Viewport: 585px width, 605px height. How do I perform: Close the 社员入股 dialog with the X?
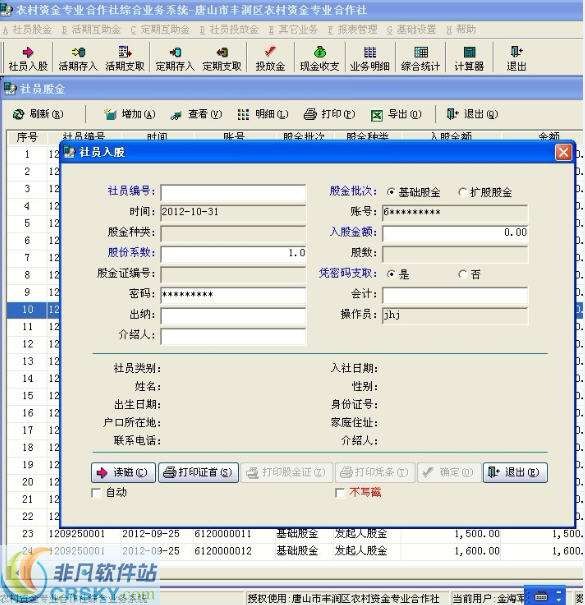[563, 152]
